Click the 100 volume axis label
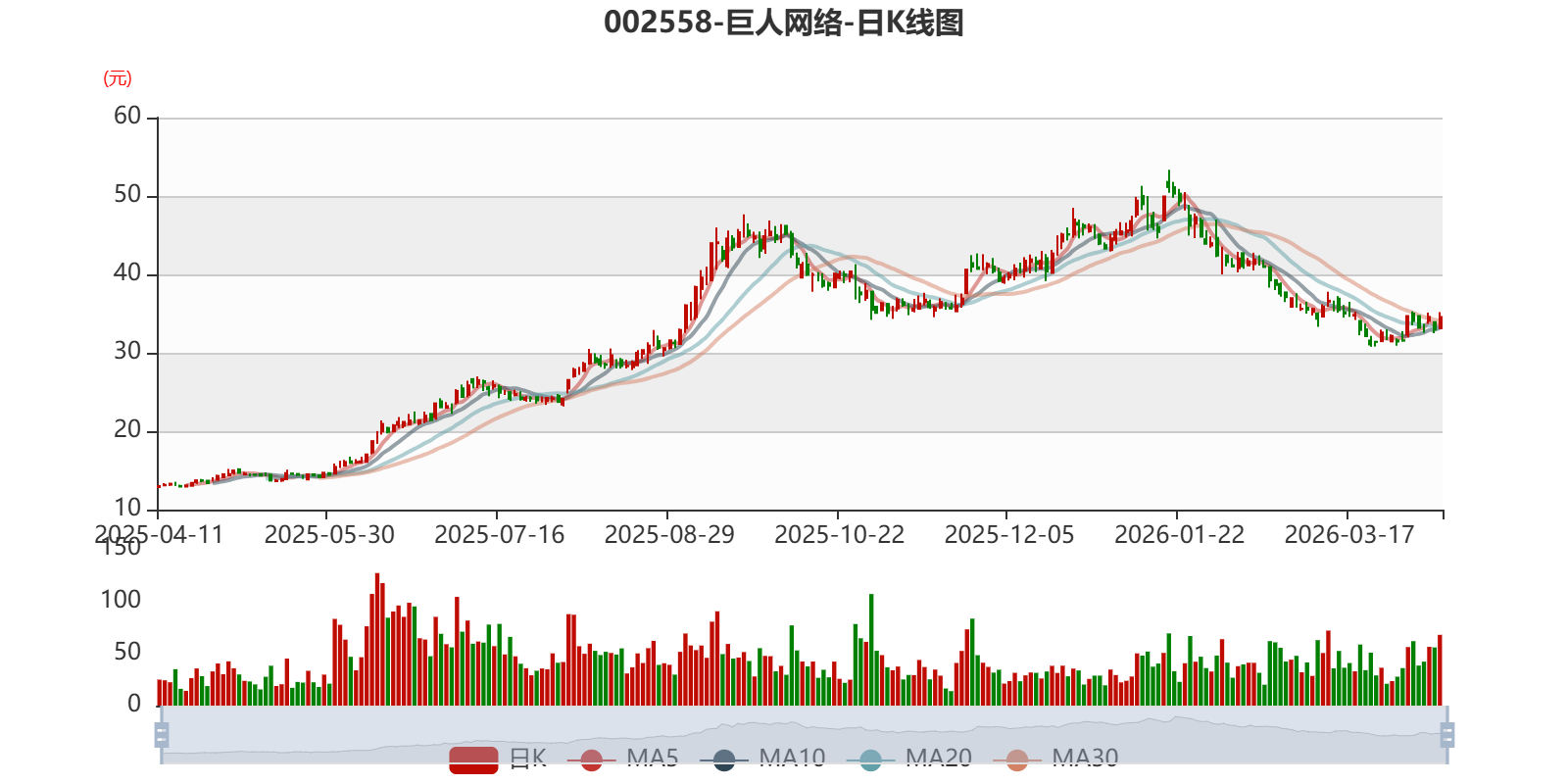The width and height of the screenshot is (1568, 784). pos(121,600)
